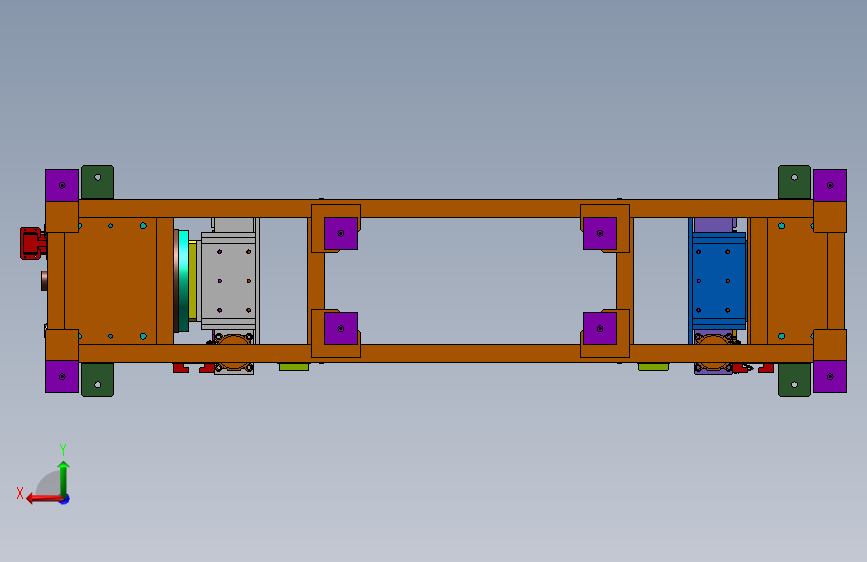The height and width of the screenshot is (562, 867).
Task: Select the inner upper-left purple block of the center frame
Action: (x=341, y=233)
